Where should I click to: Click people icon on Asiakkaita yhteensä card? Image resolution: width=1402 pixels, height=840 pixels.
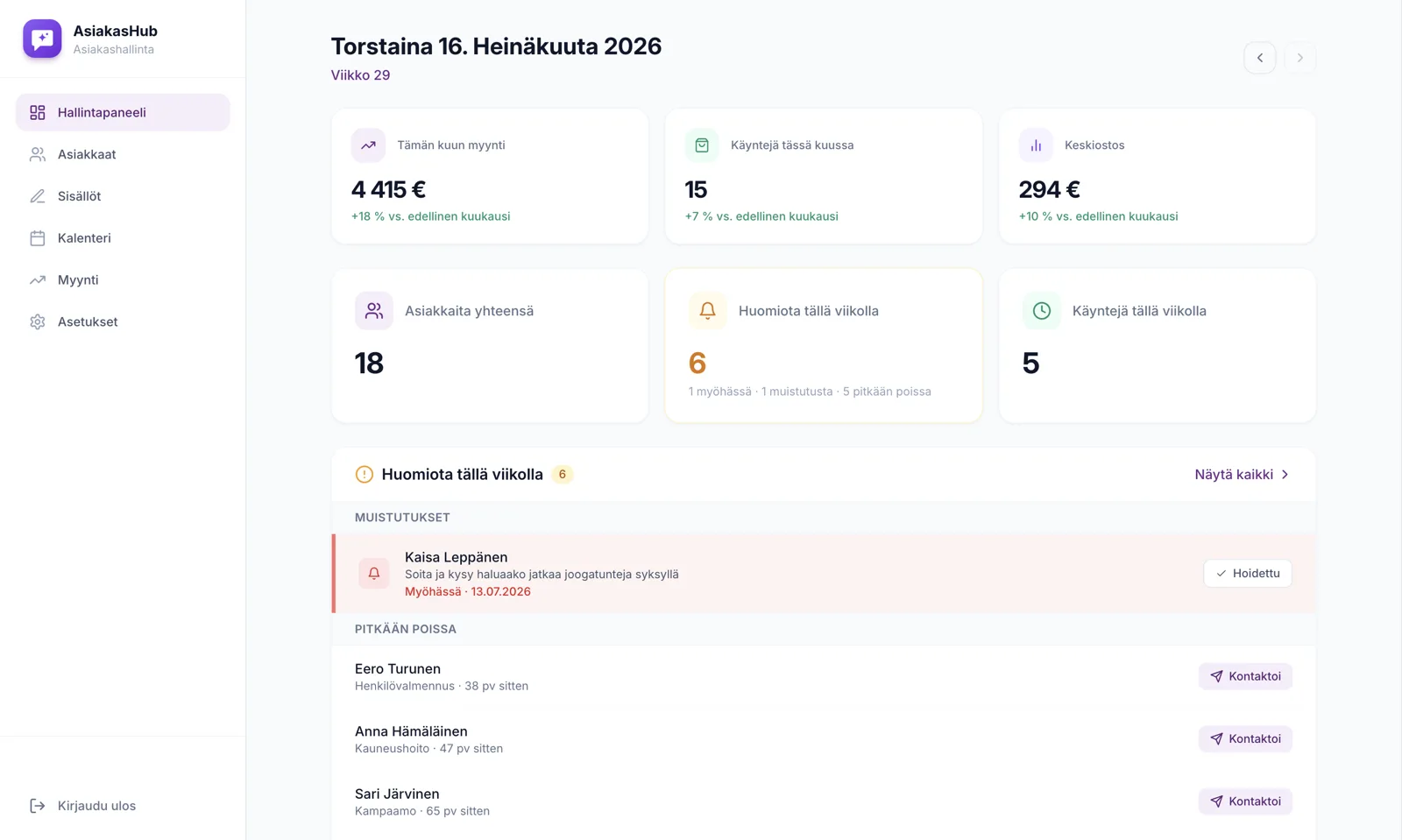point(374,311)
